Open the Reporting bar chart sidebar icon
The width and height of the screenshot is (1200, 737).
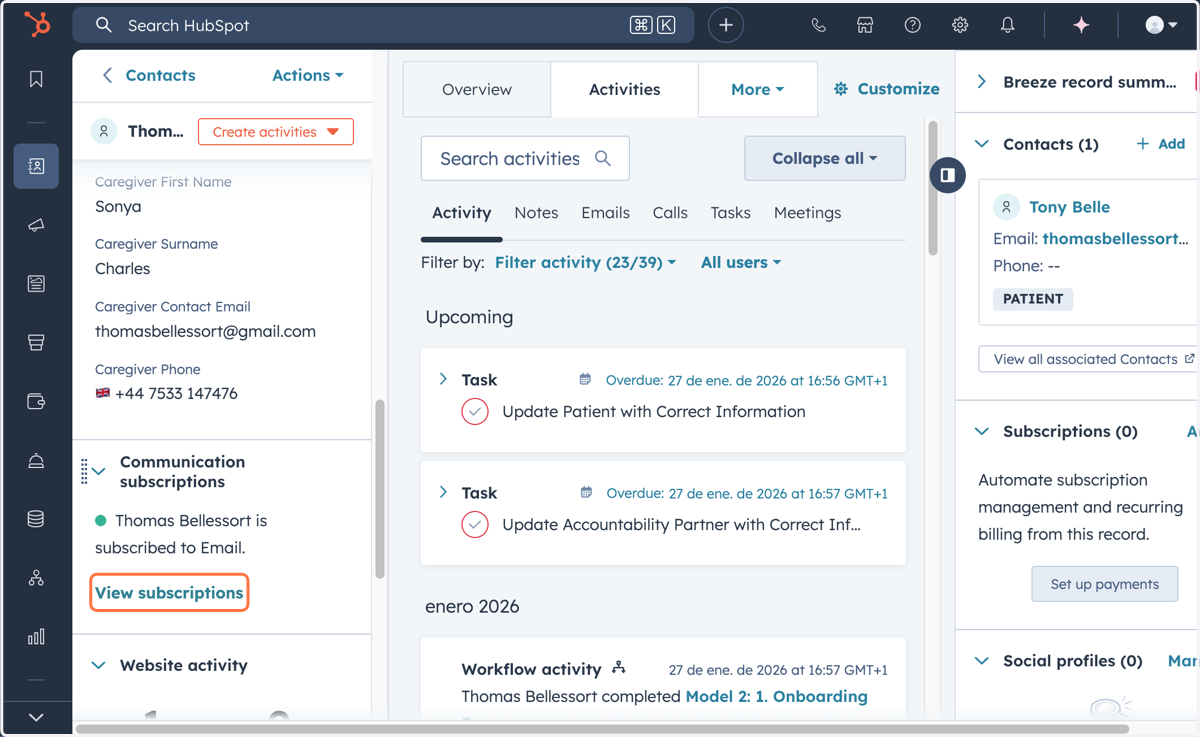[x=36, y=637]
